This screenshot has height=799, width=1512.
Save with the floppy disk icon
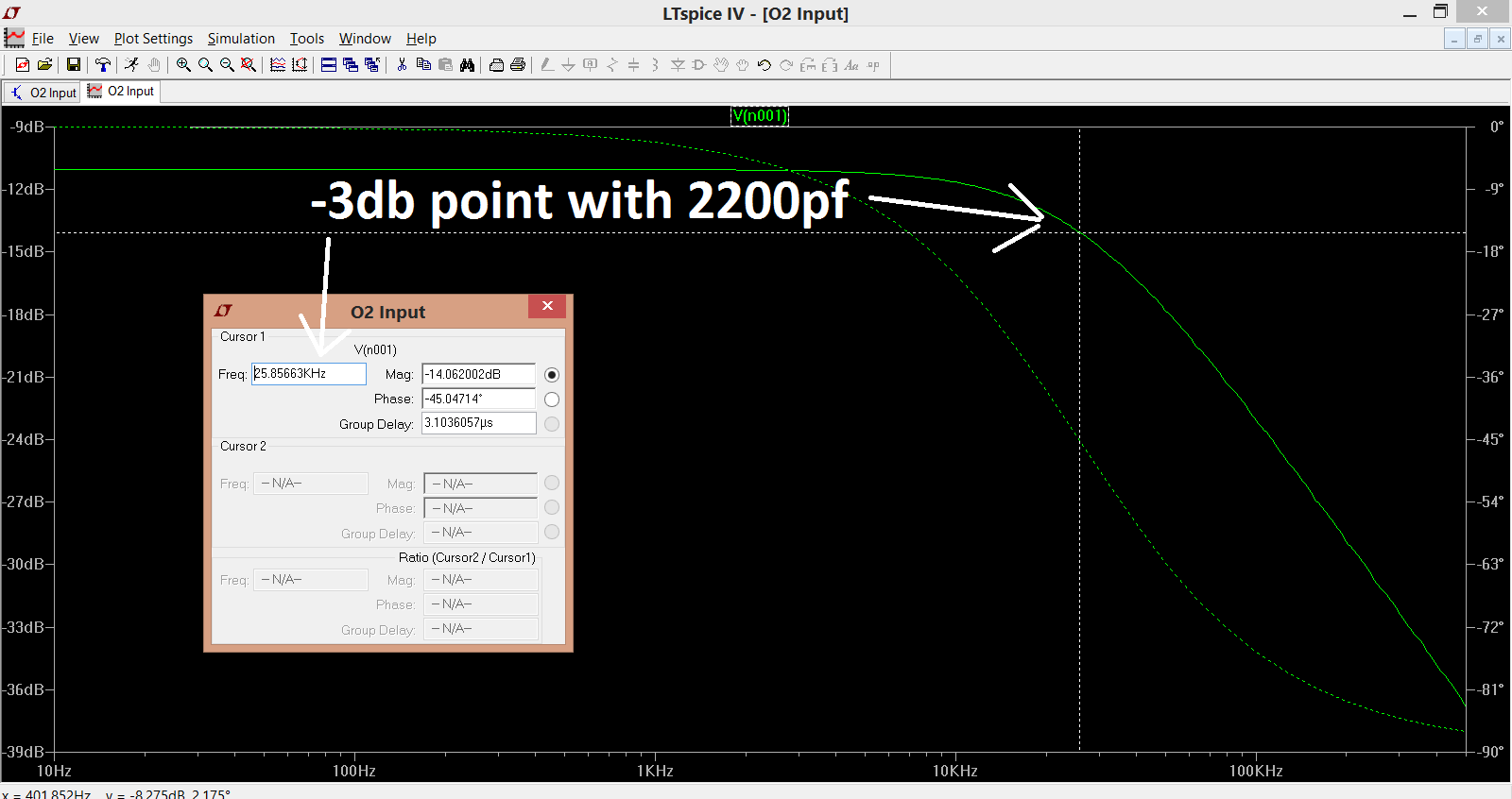(73, 64)
